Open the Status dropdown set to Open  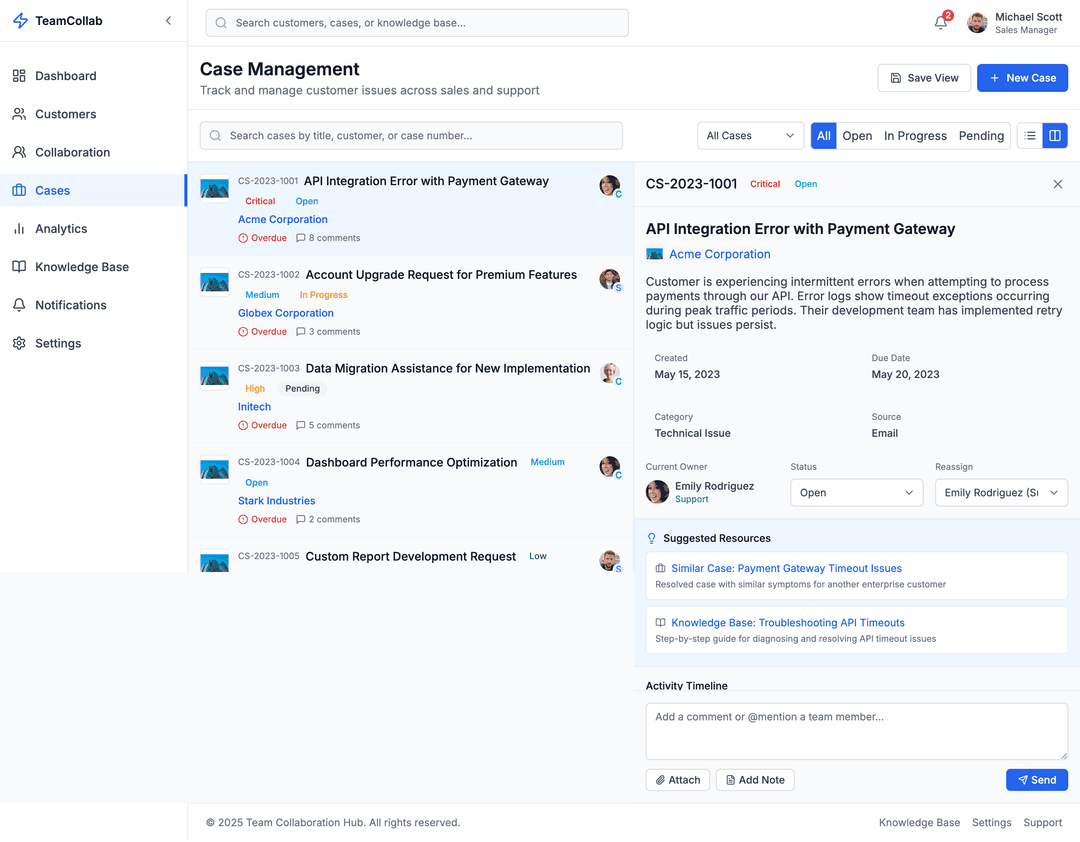pos(856,493)
